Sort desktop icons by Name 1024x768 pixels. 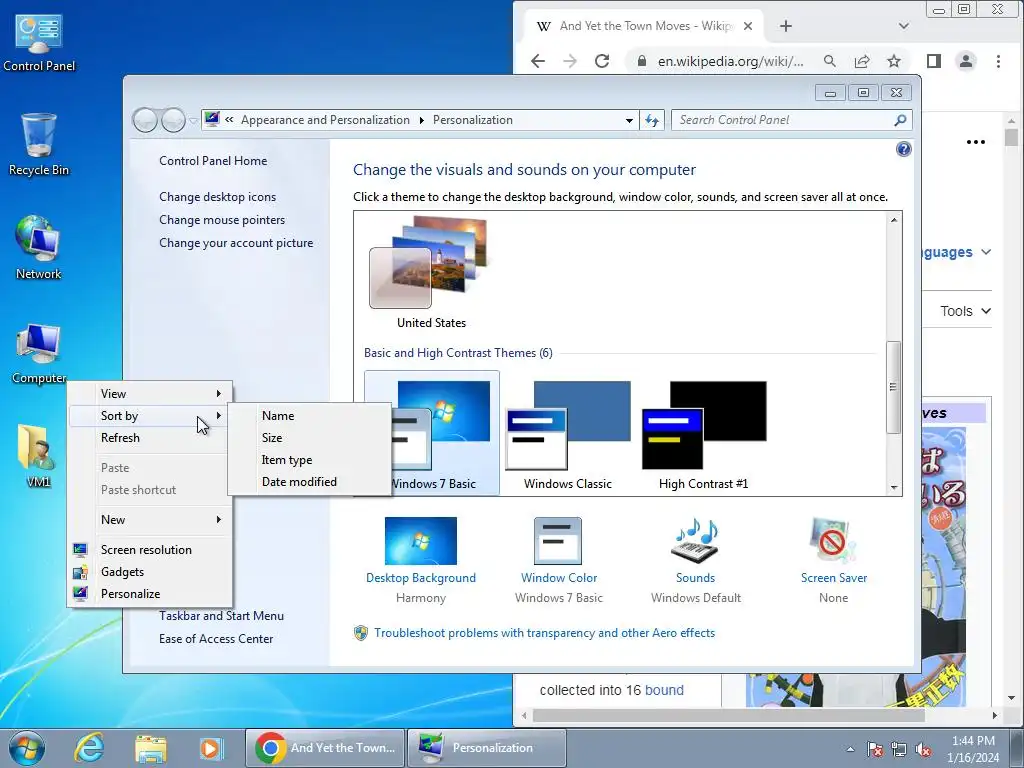tap(310, 415)
